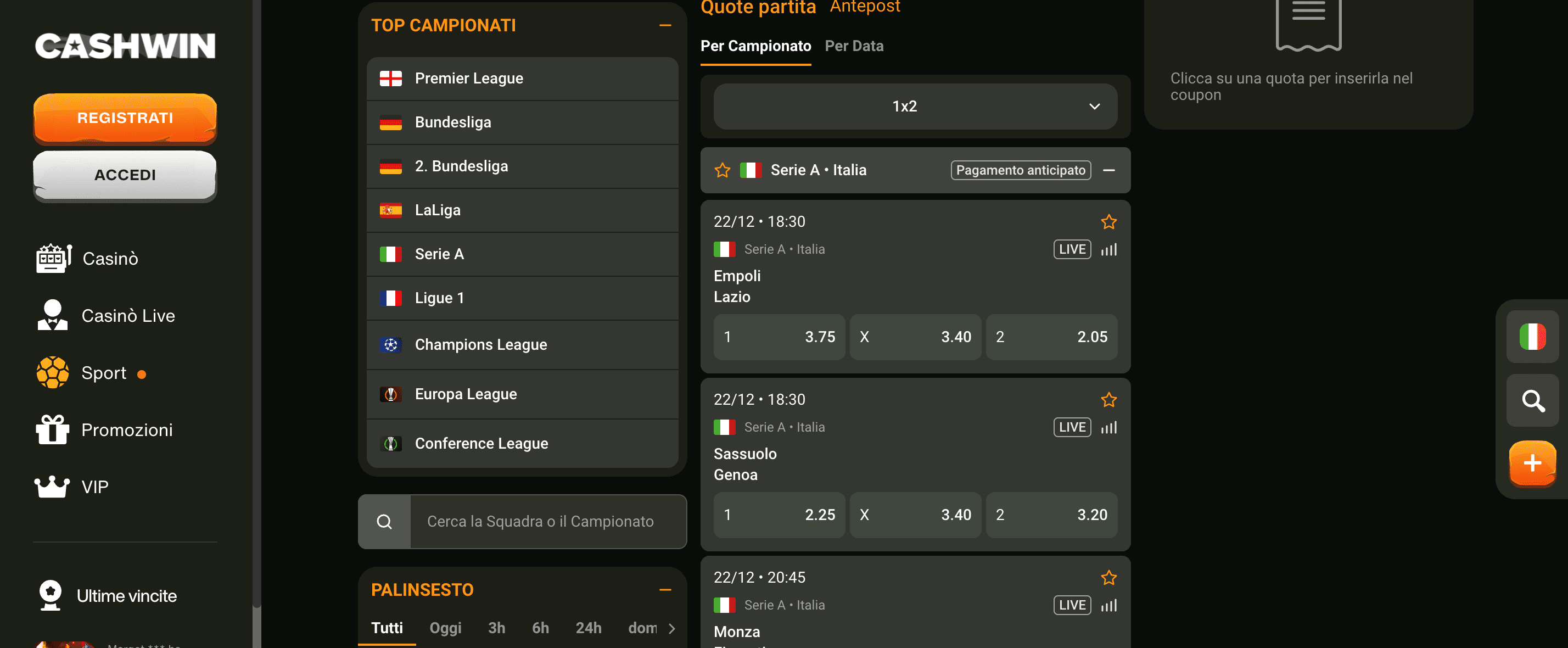
Task: Favorite the Empoli-Lazio match star
Action: click(1109, 222)
